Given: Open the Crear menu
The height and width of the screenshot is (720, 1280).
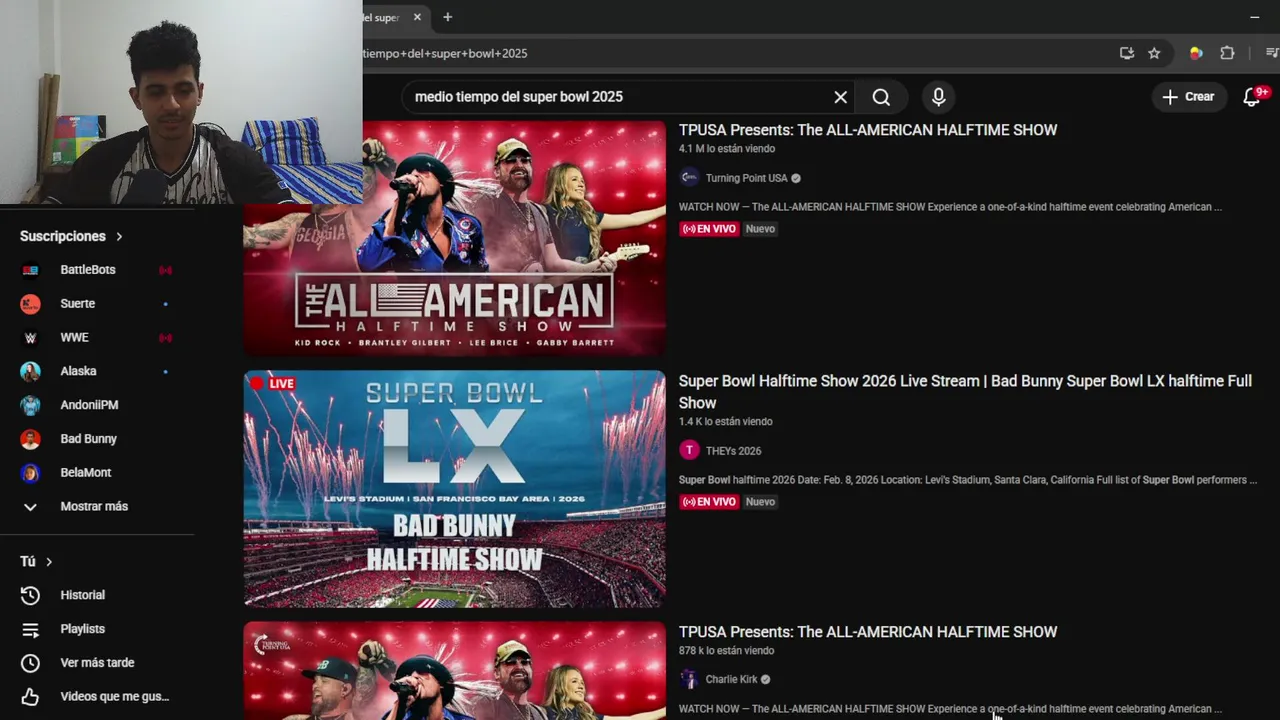Looking at the screenshot, I should coord(1188,97).
